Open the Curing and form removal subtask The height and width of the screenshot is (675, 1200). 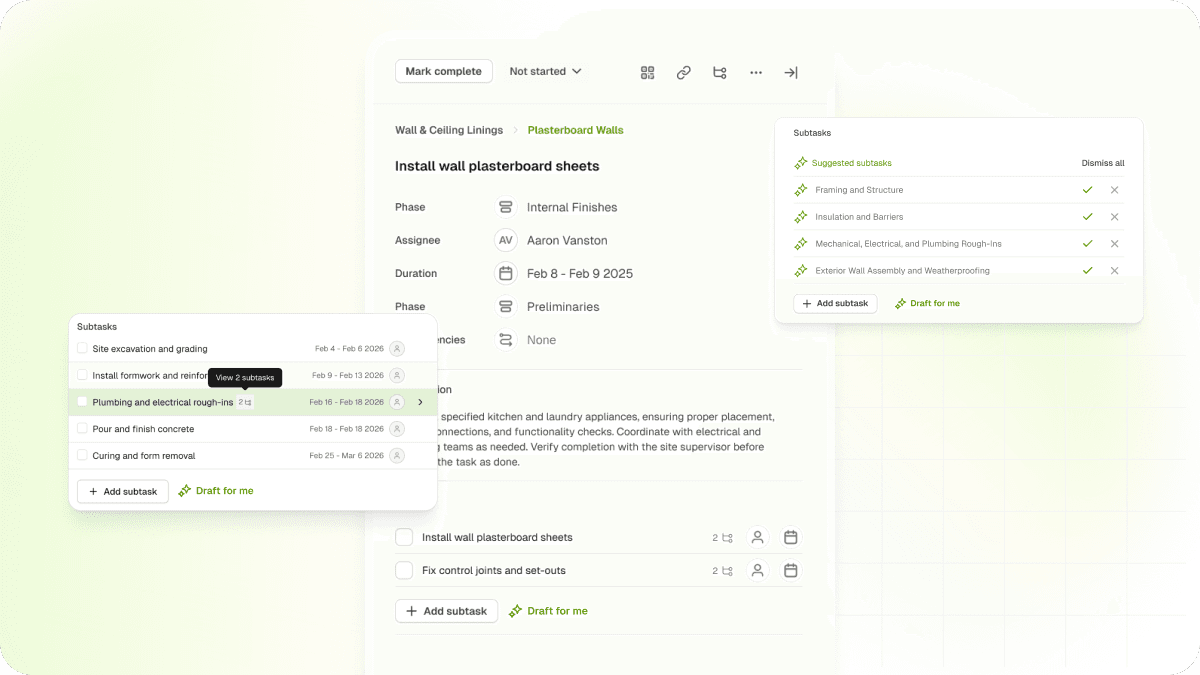tap(144, 455)
